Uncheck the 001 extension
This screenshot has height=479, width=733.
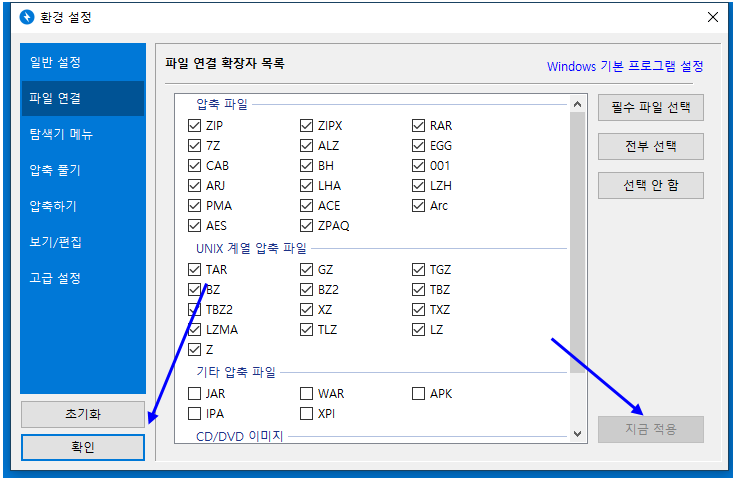click(x=418, y=166)
